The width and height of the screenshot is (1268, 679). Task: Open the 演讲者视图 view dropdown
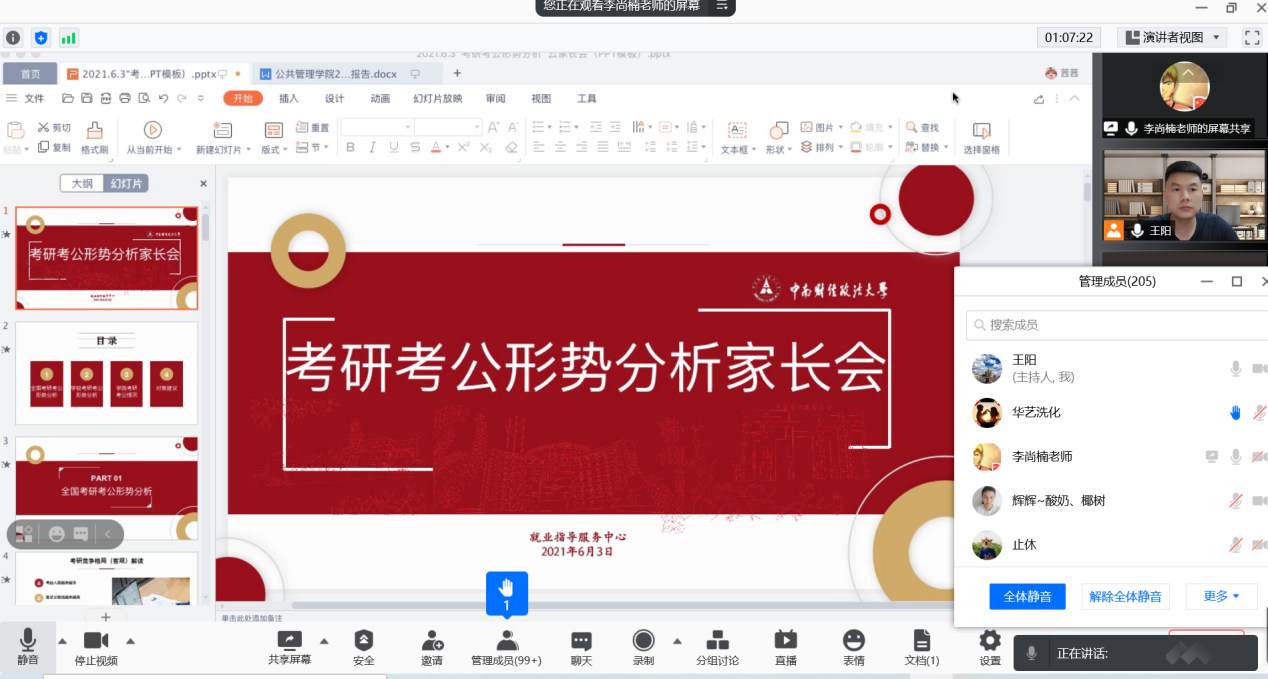coord(1172,37)
